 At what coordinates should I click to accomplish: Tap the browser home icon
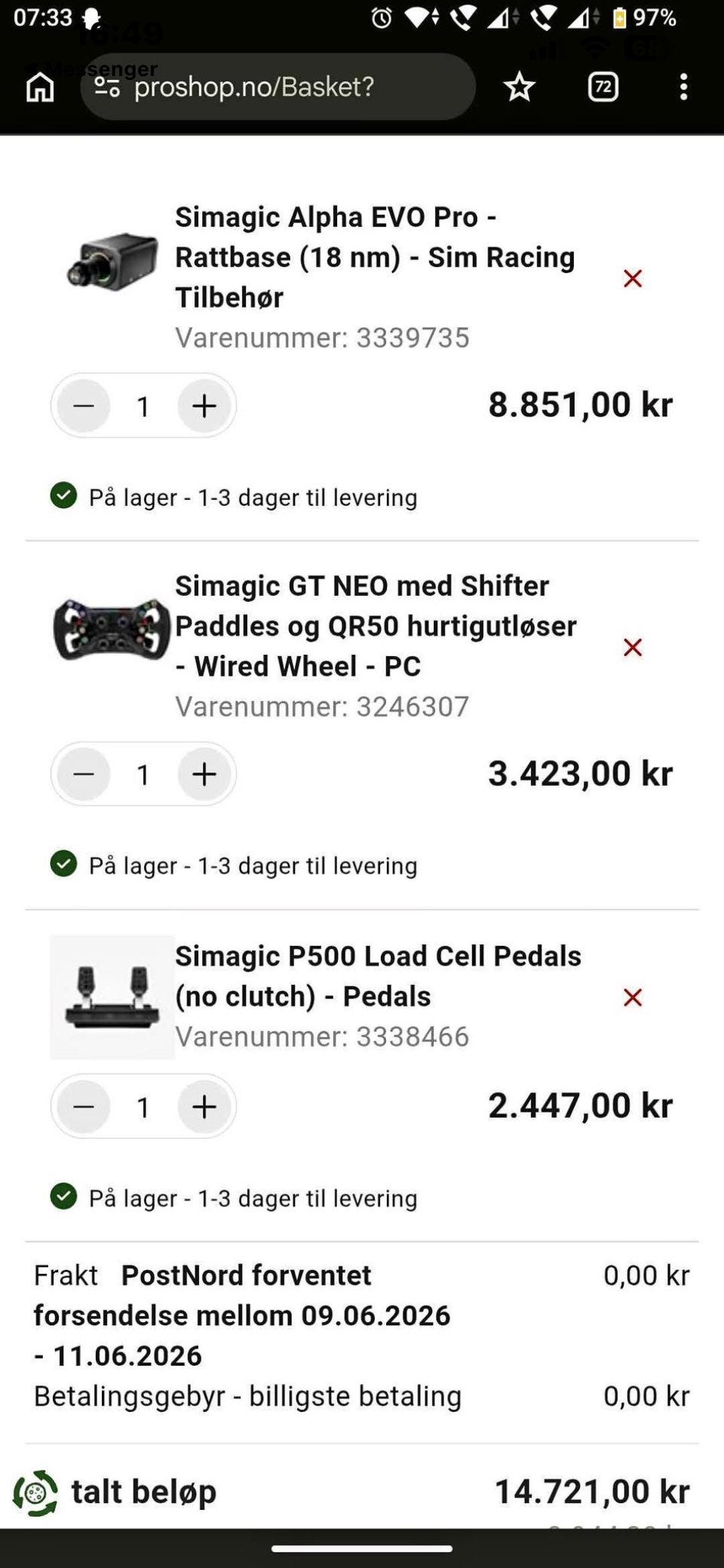coord(40,87)
